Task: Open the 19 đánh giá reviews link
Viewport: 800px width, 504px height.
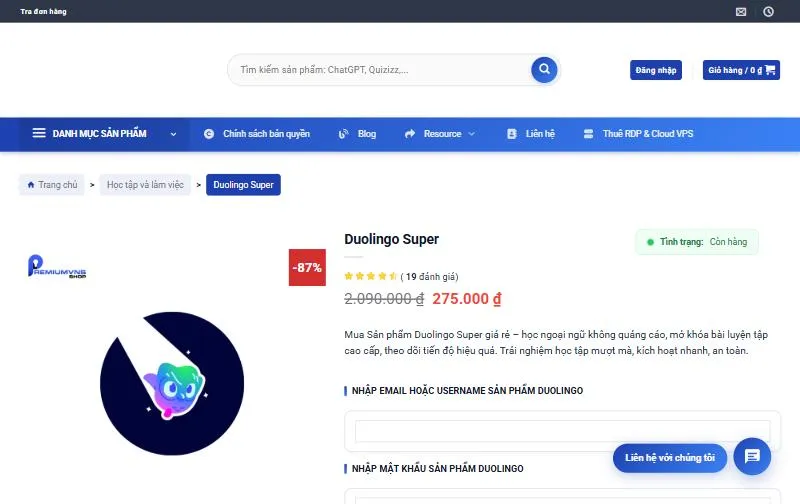Action: click(429, 276)
